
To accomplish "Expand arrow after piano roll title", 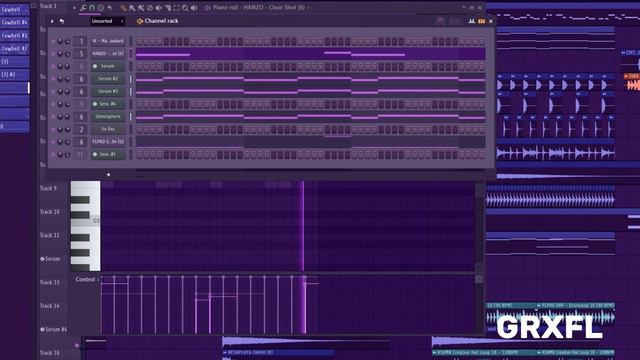I will click(308, 7).
